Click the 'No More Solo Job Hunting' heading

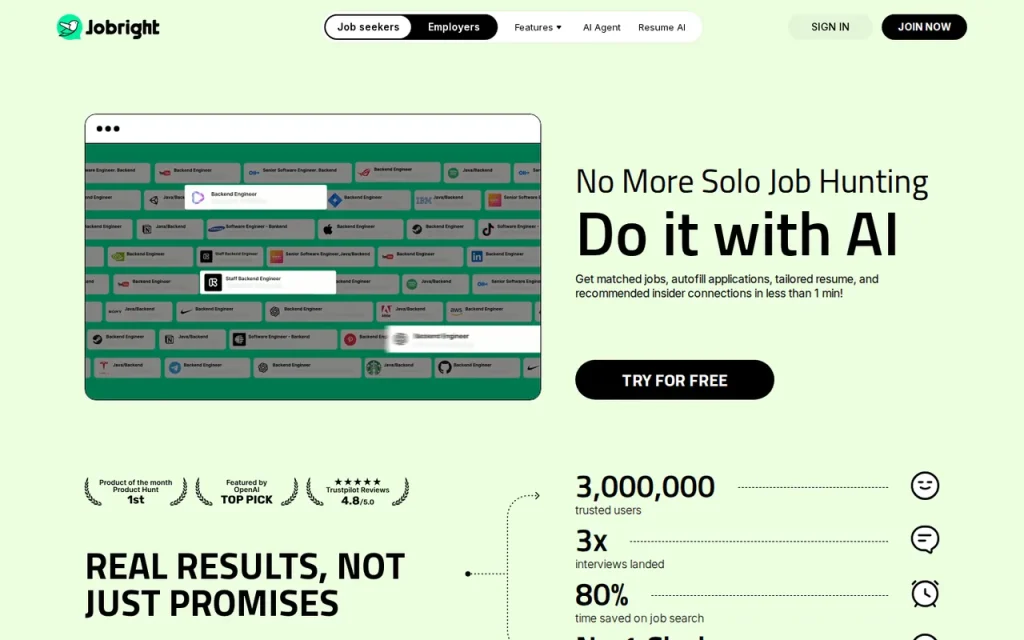[752, 182]
